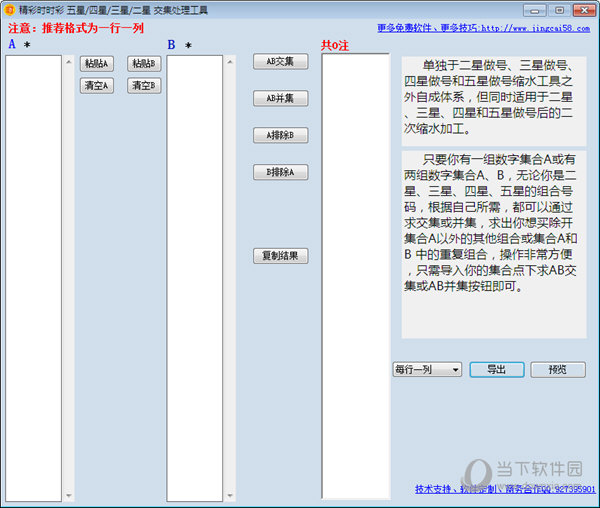Open the jingcai58.com website link
600x508 pixels.
(483, 28)
